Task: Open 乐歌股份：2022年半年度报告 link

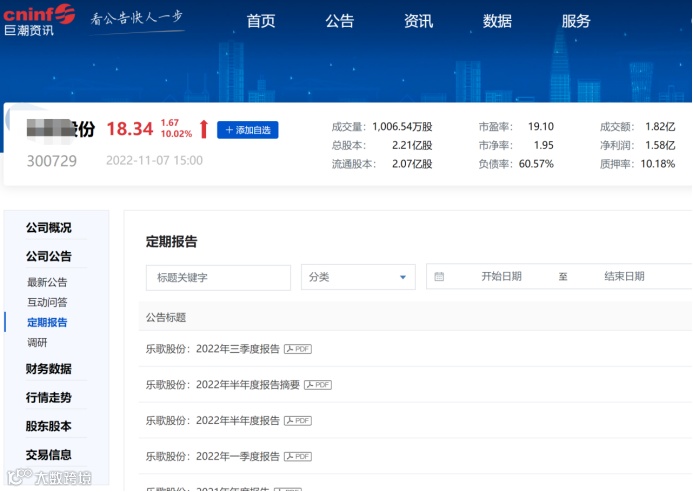Action: (x=213, y=421)
